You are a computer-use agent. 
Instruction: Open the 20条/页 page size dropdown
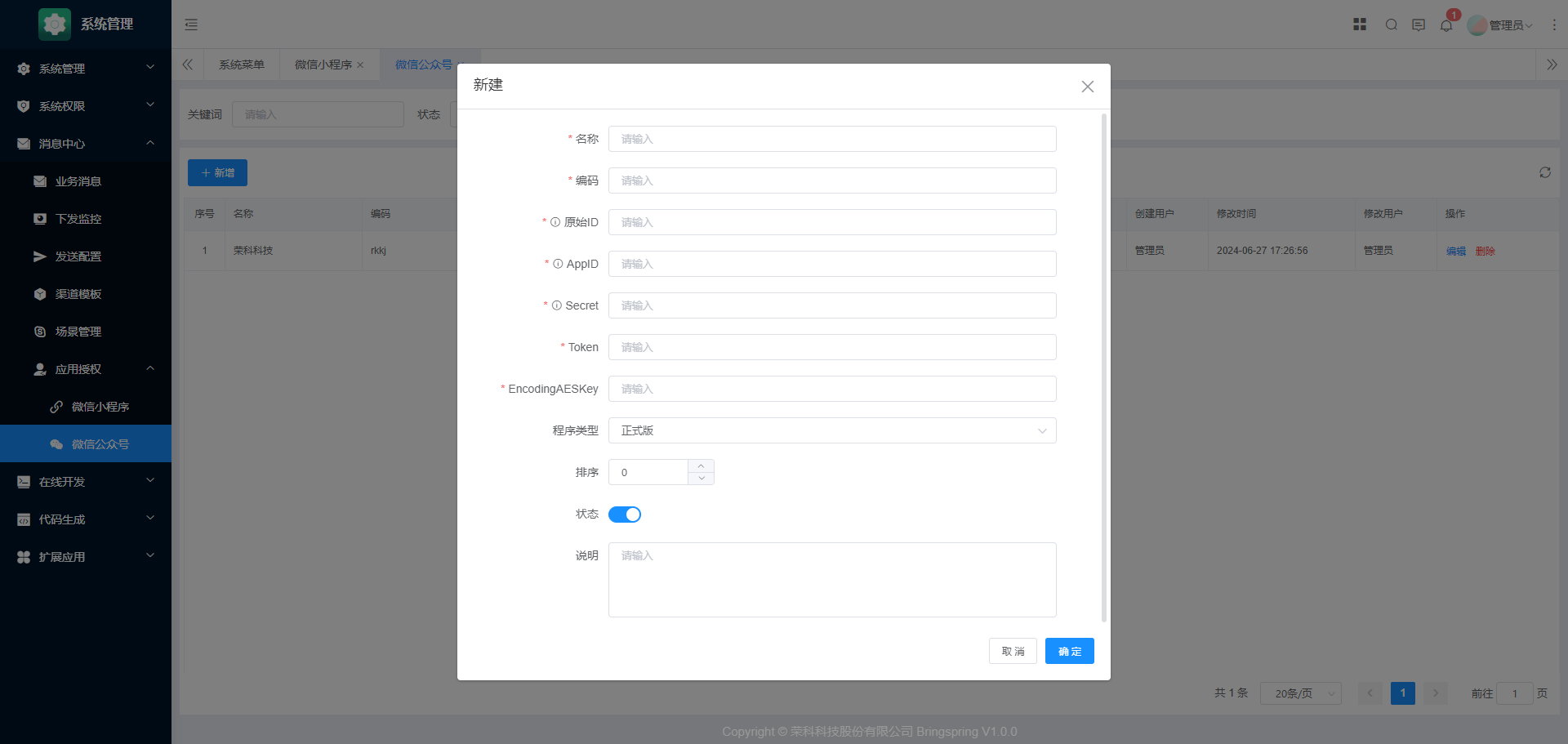tap(1300, 693)
